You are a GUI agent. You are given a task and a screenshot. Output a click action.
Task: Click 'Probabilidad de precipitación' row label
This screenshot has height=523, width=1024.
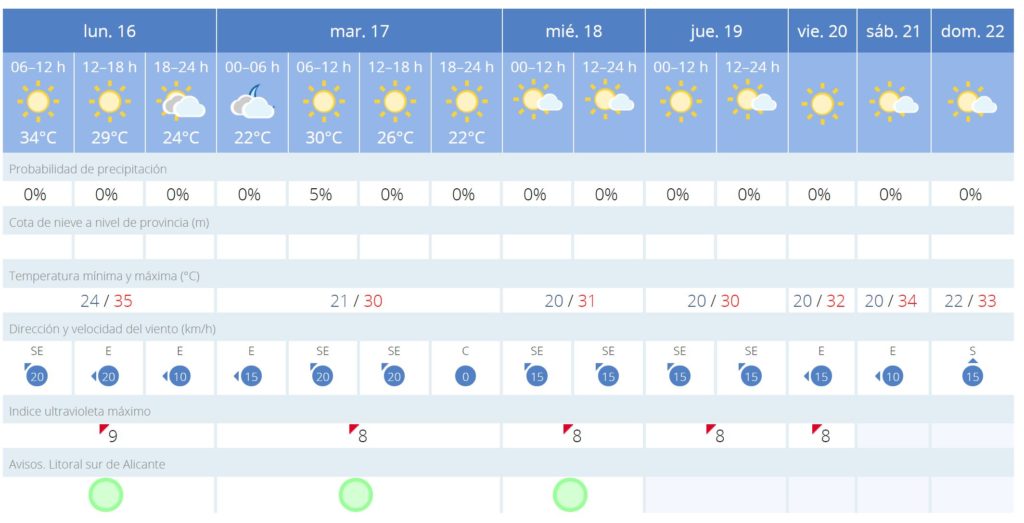coord(88,169)
